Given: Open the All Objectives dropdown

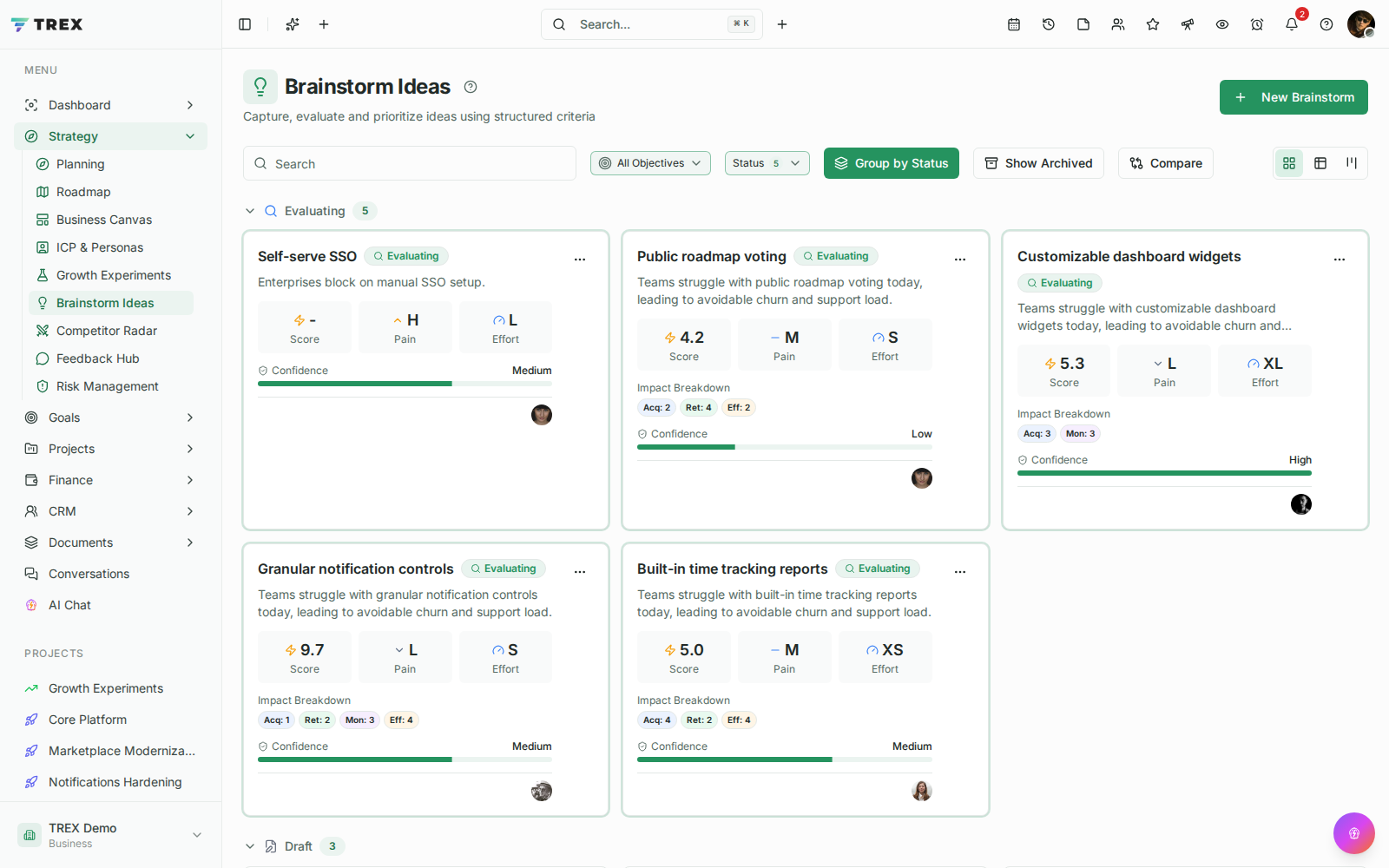Looking at the screenshot, I should click(x=650, y=163).
